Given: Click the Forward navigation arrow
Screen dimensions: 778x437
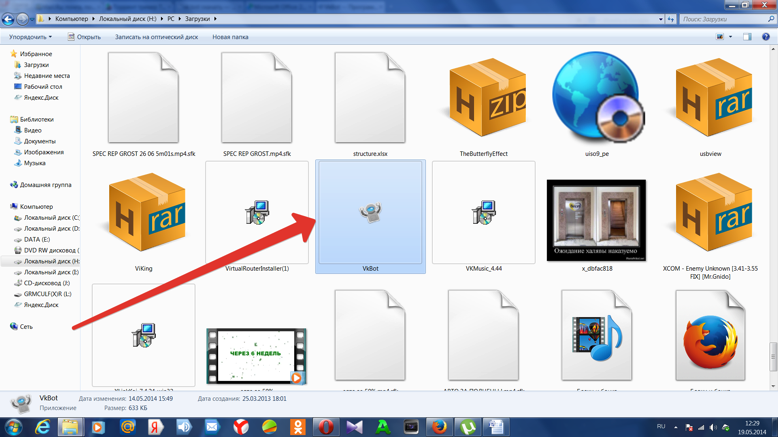Looking at the screenshot, I should click(x=22, y=19).
